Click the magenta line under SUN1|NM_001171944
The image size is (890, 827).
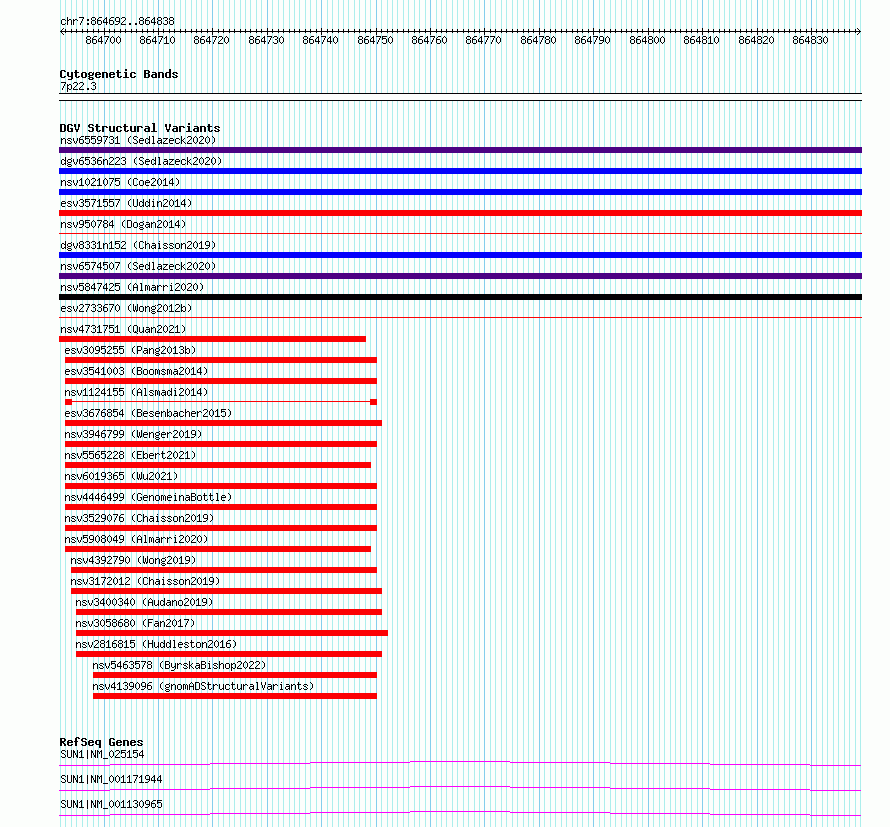tap(460, 788)
